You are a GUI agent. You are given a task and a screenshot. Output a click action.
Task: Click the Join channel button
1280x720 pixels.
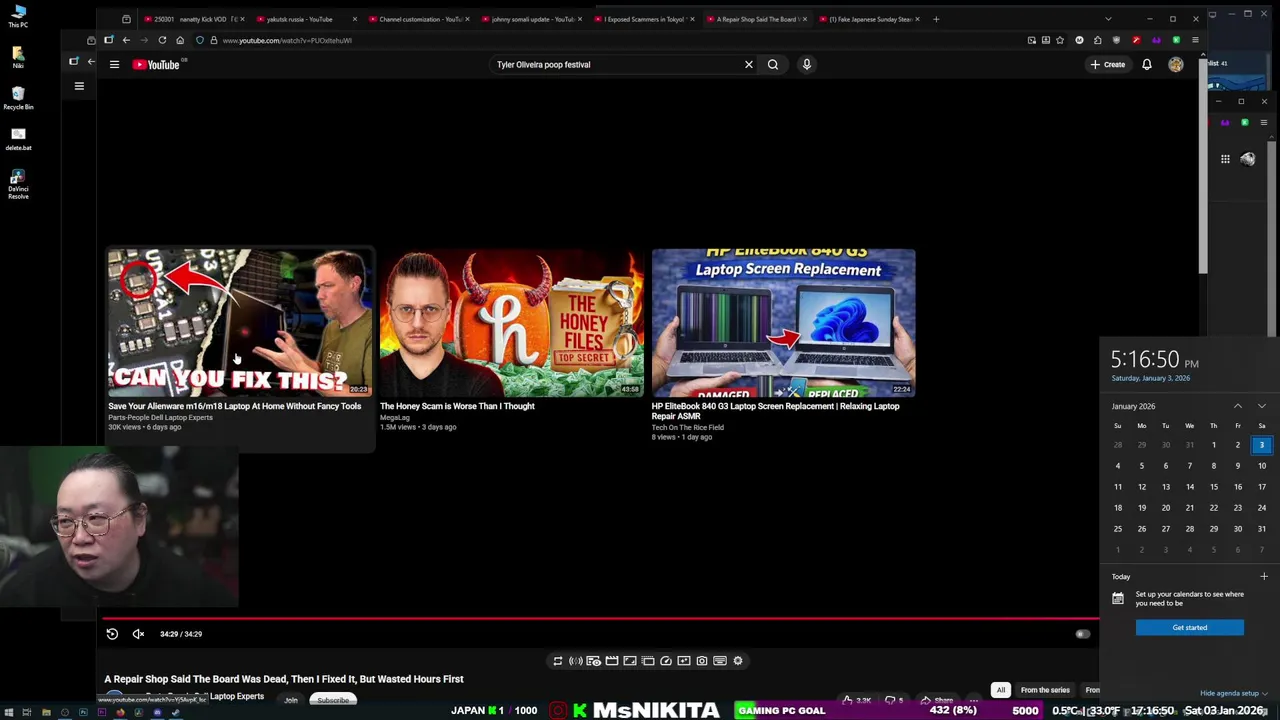click(x=291, y=700)
